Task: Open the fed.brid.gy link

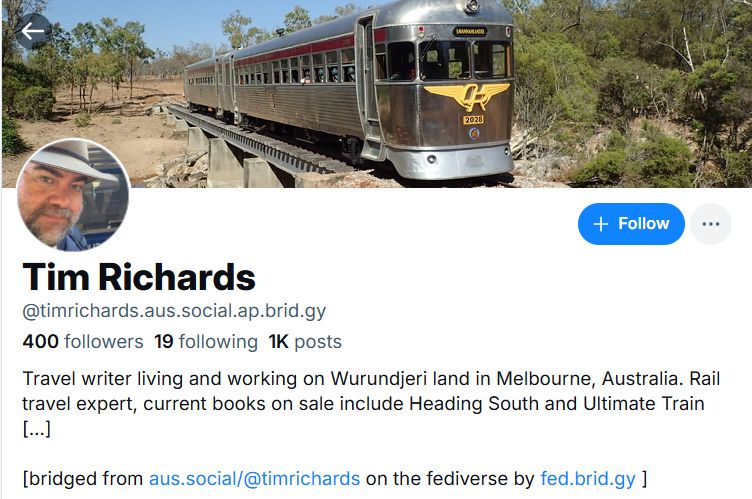Action: tap(588, 479)
